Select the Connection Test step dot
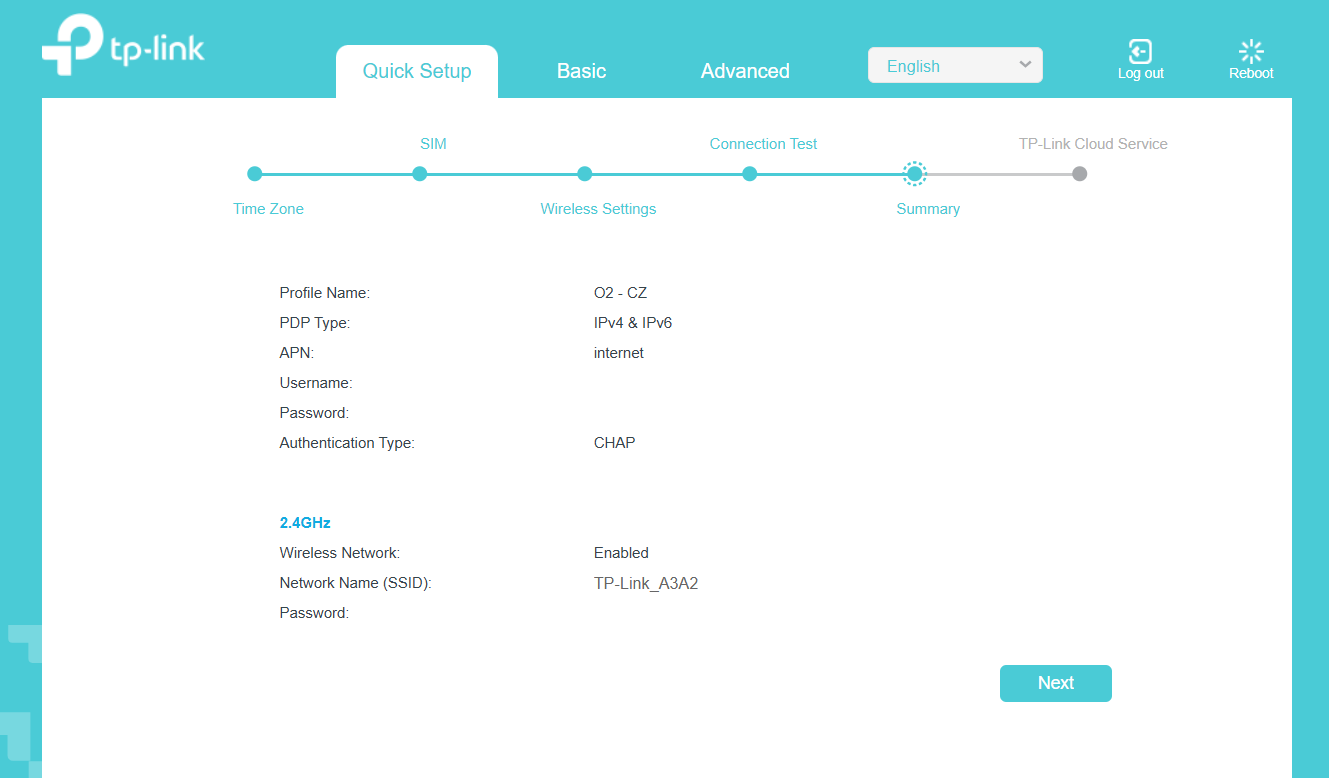Viewport: 1329px width, 778px height. tap(750, 174)
